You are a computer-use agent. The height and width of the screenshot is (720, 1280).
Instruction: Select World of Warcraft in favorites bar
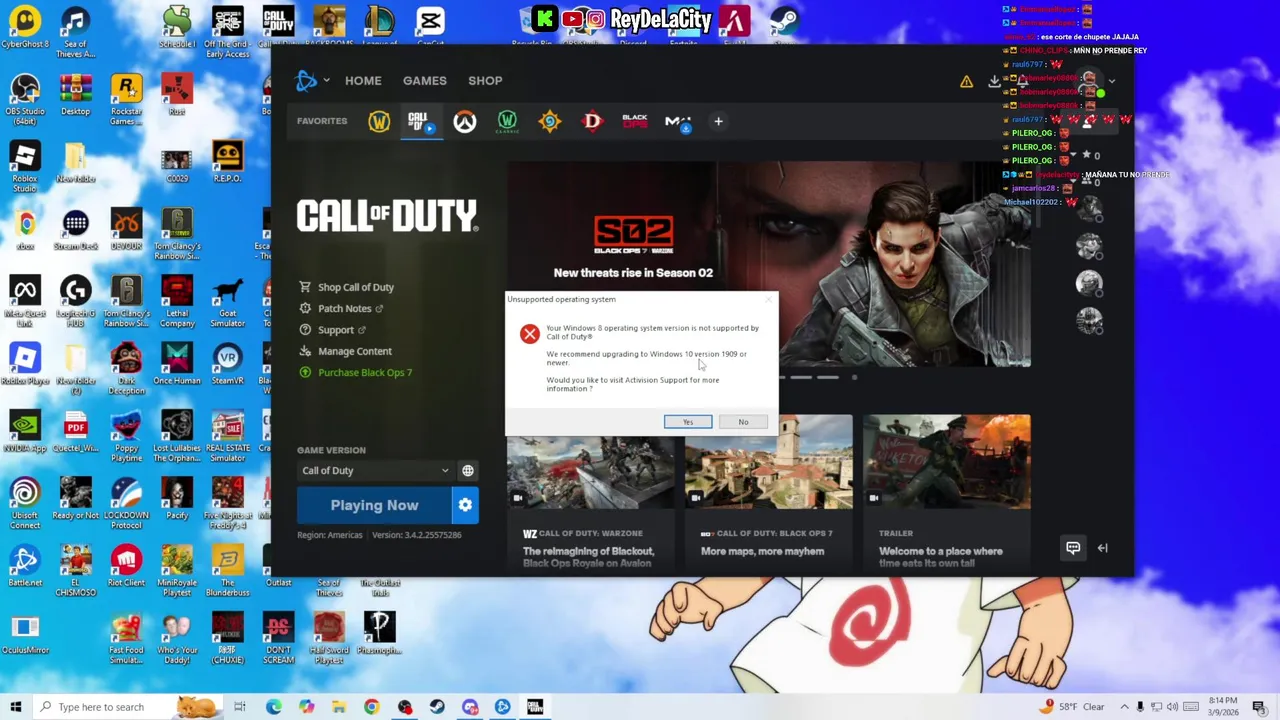click(379, 121)
